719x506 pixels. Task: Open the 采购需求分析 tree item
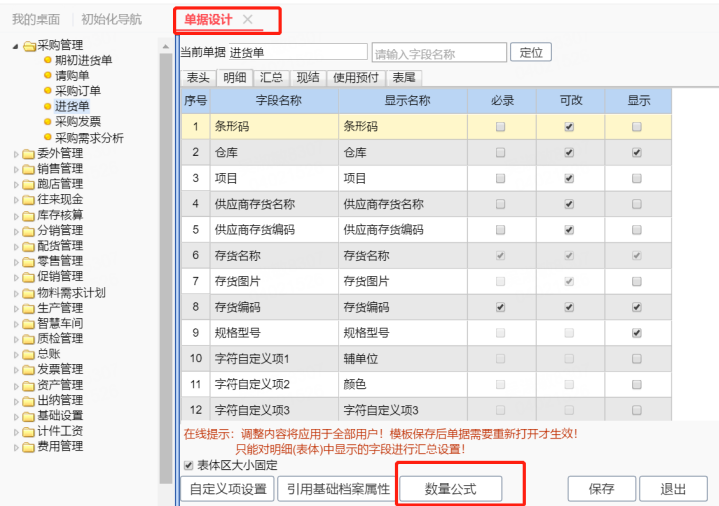(89, 137)
